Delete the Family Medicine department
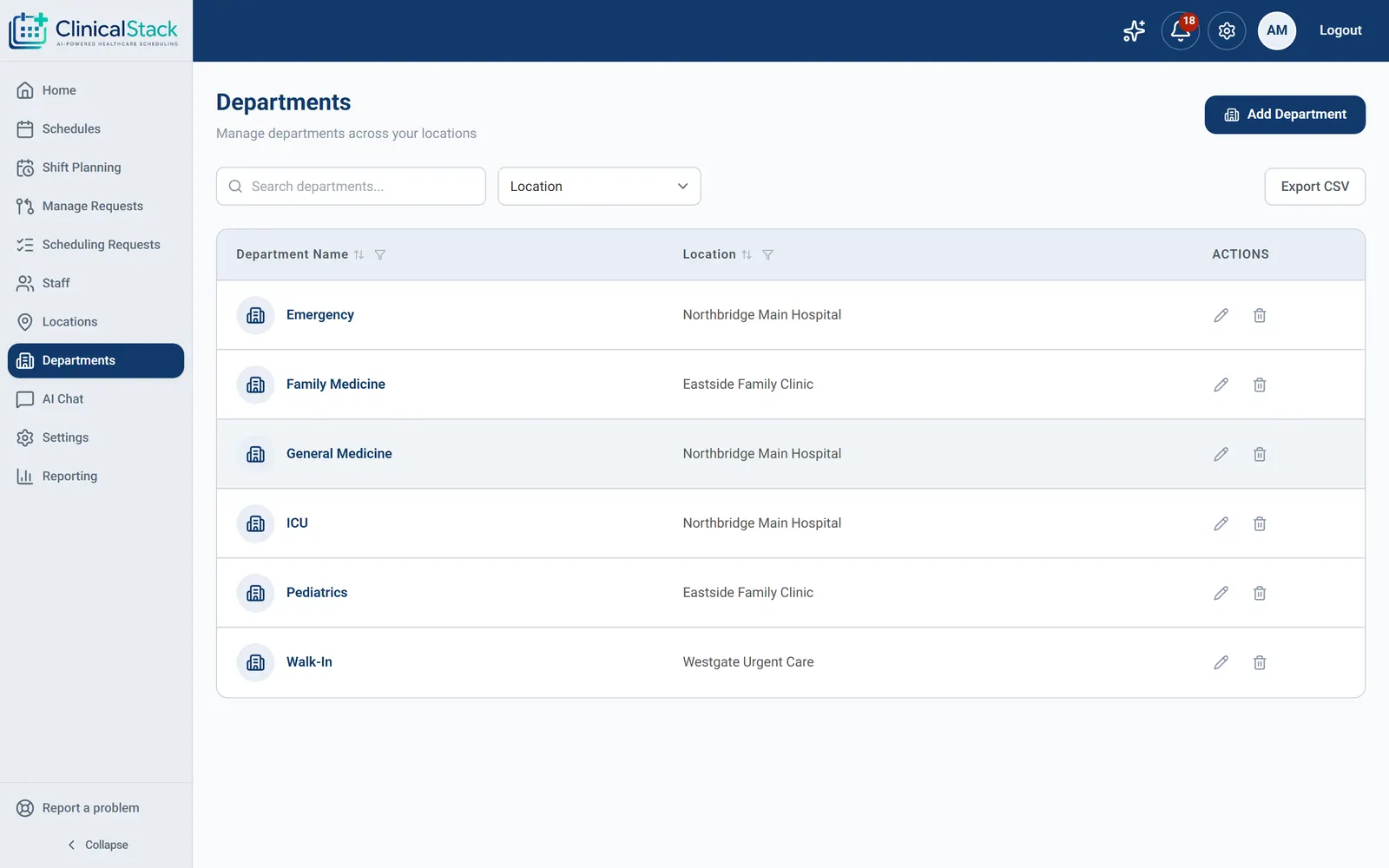The height and width of the screenshot is (868, 1389). 1260,385
